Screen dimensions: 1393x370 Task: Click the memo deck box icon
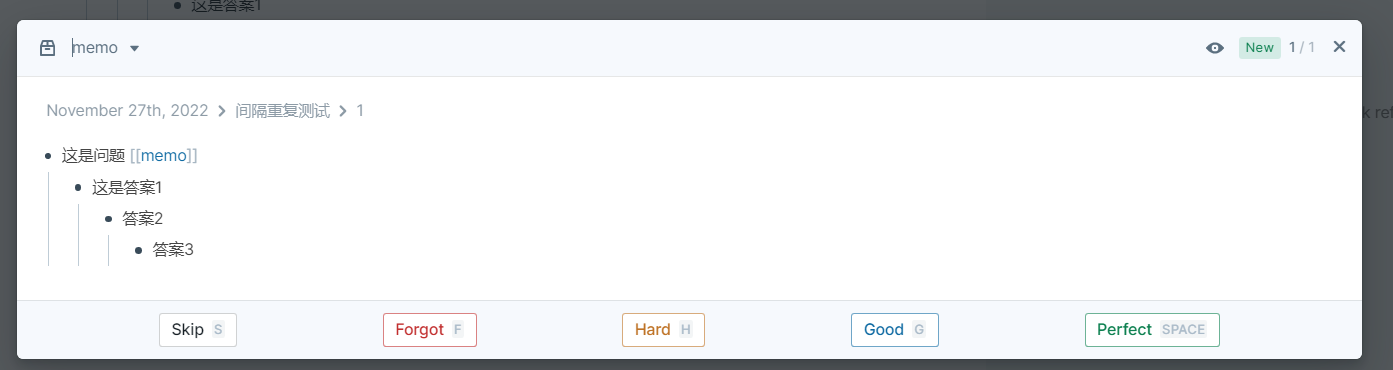pyautogui.click(x=47, y=48)
